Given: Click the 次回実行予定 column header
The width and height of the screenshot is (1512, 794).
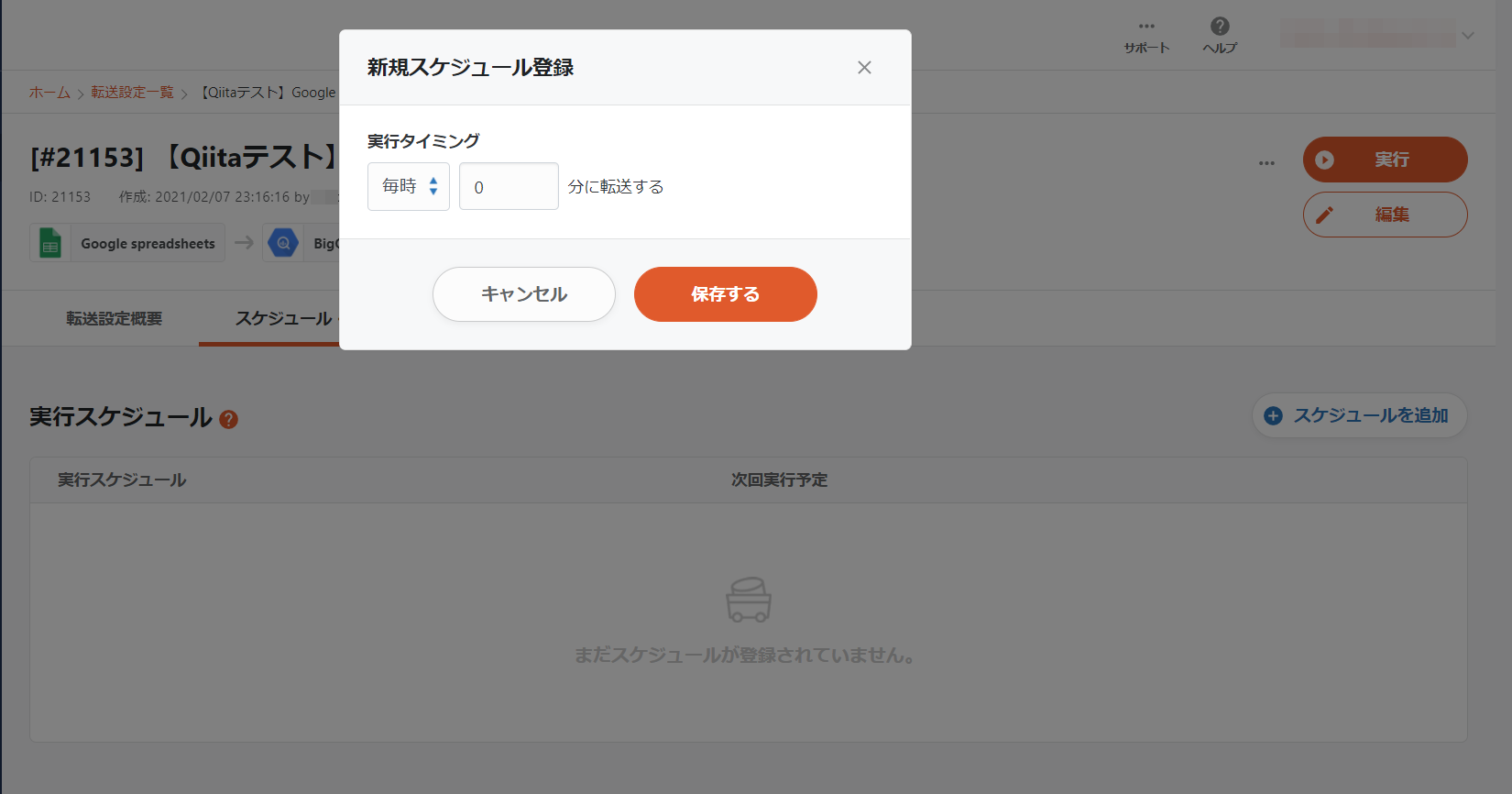Looking at the screenshot, I should pos(779,480).
